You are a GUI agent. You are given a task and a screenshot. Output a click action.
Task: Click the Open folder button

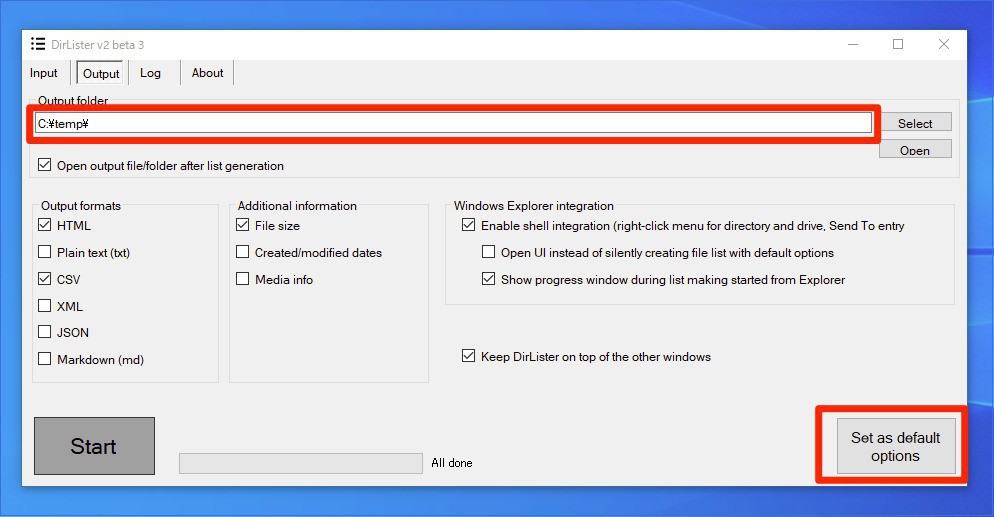(x=915, y=150)
